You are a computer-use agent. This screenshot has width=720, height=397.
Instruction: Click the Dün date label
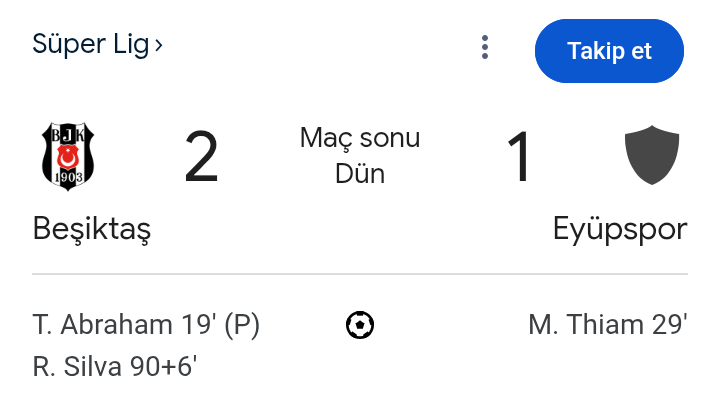tap(360, 174)
